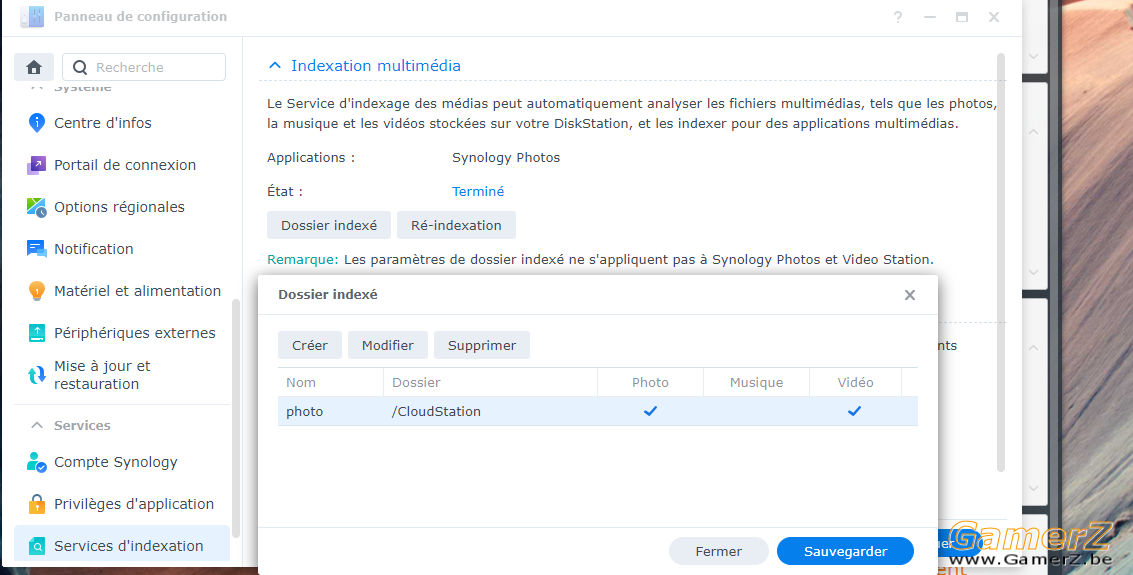The width and height of the screenshot is (1133, 575).
Task: Click the Fermer button
Action: tap(718, 551)
